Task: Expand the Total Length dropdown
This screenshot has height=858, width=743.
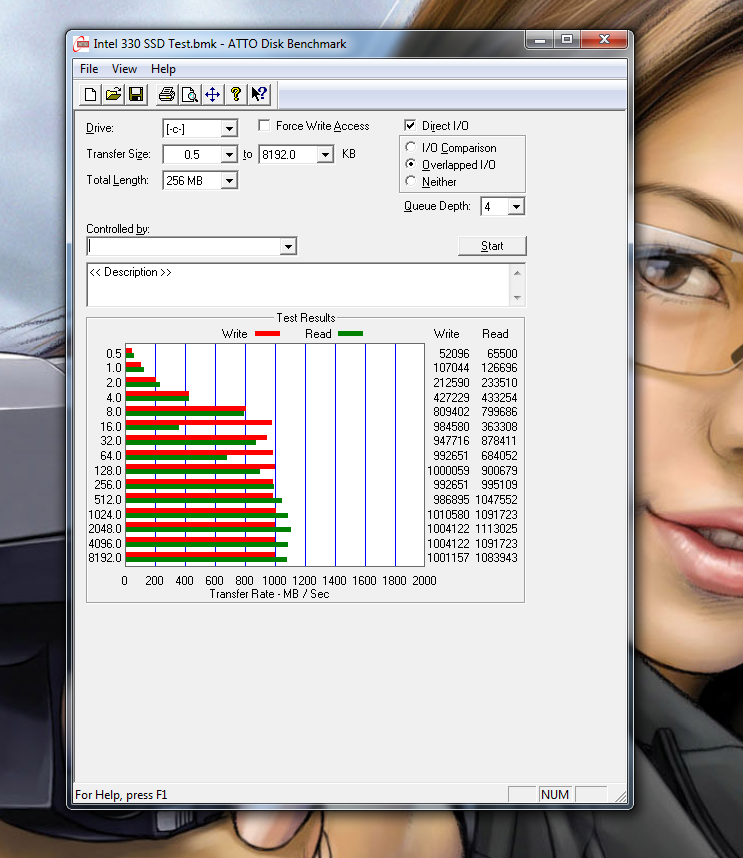Action: click(229, 181)
